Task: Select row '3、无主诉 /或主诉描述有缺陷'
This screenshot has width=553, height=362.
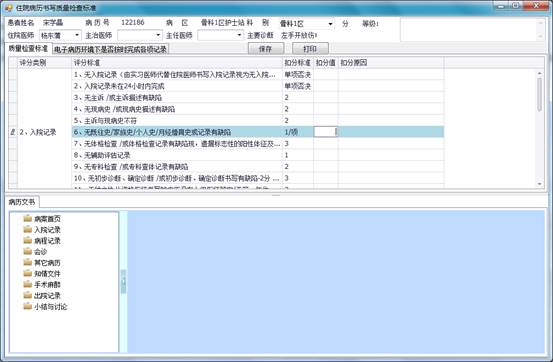Action: tap(177, 97)
